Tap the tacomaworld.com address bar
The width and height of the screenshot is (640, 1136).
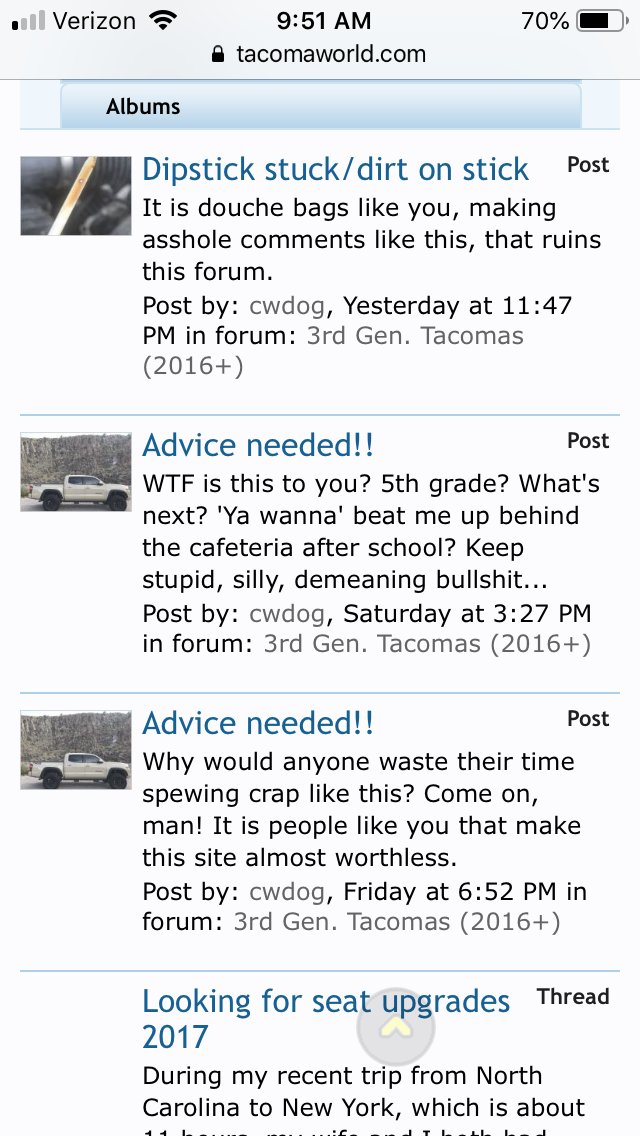click(x=319, y=54)
